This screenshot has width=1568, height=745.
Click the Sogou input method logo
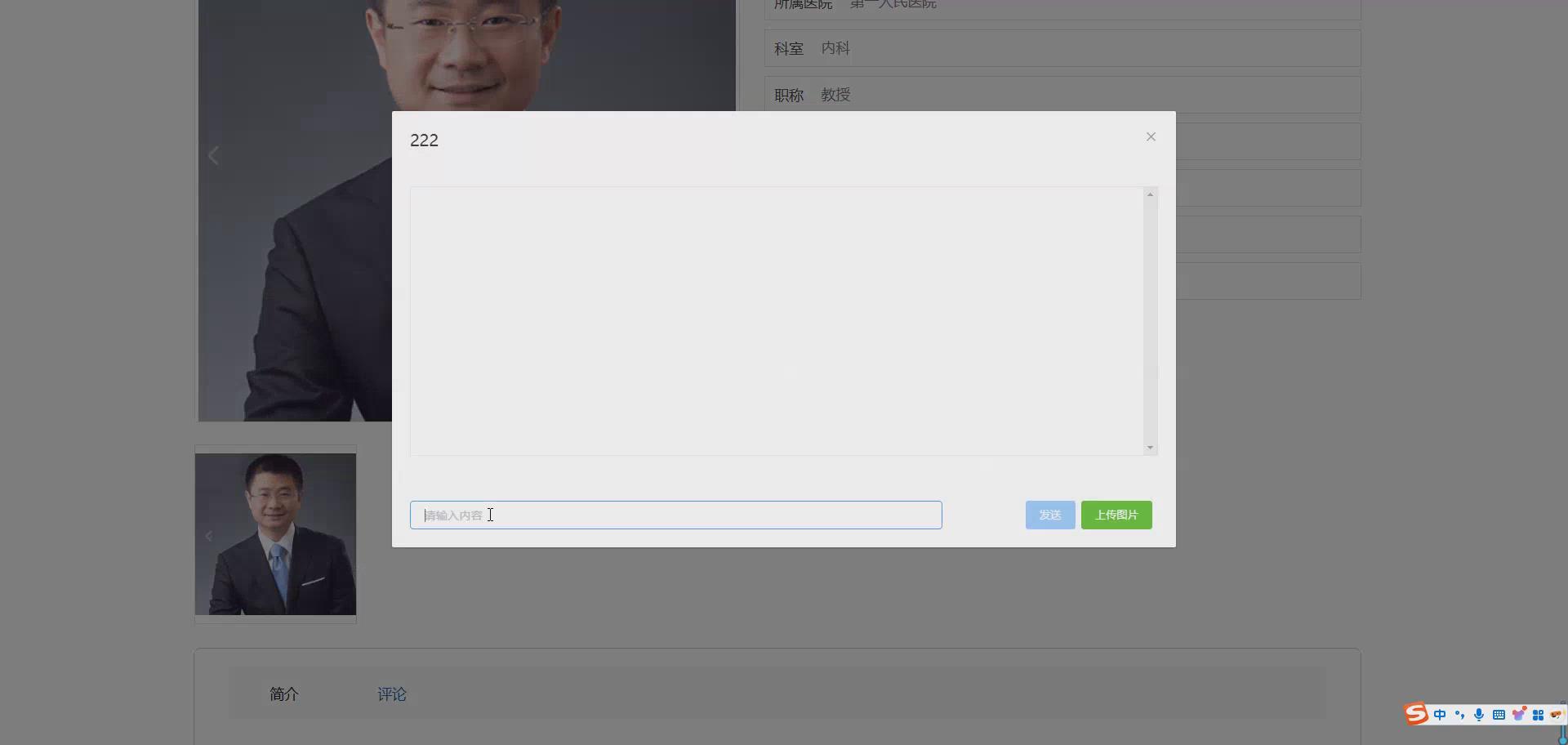[1416, 714]
